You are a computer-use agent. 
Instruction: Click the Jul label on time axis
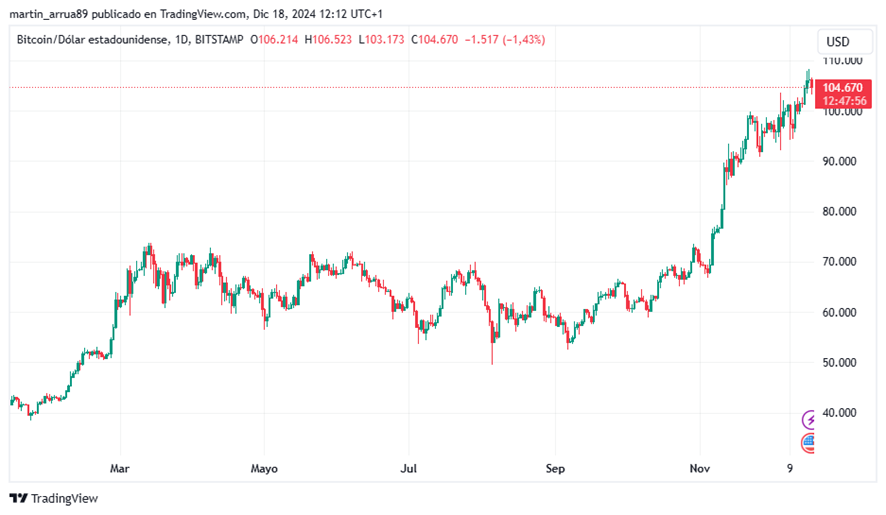coord(409,468)
